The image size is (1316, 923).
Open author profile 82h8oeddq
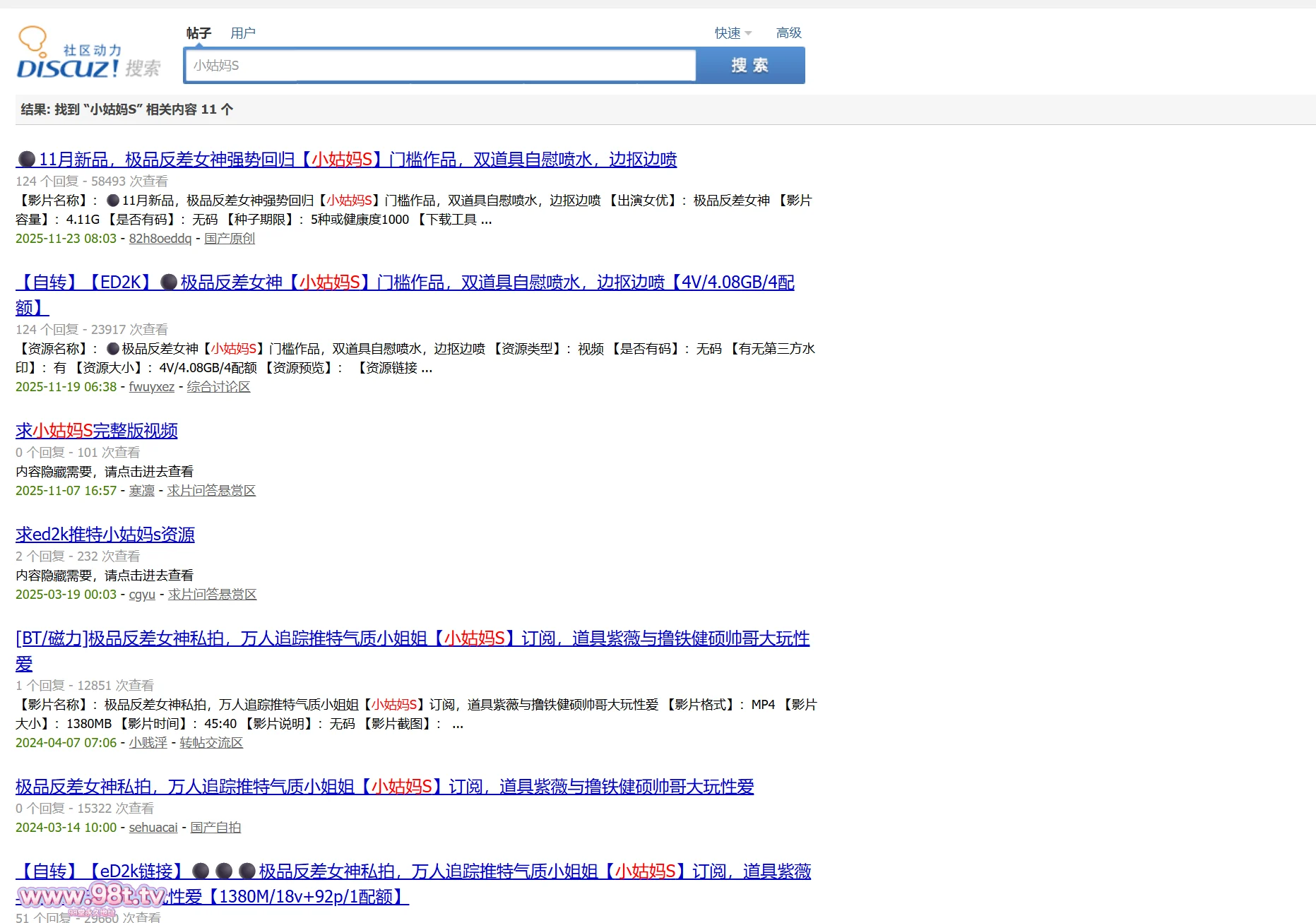(160, 239)
